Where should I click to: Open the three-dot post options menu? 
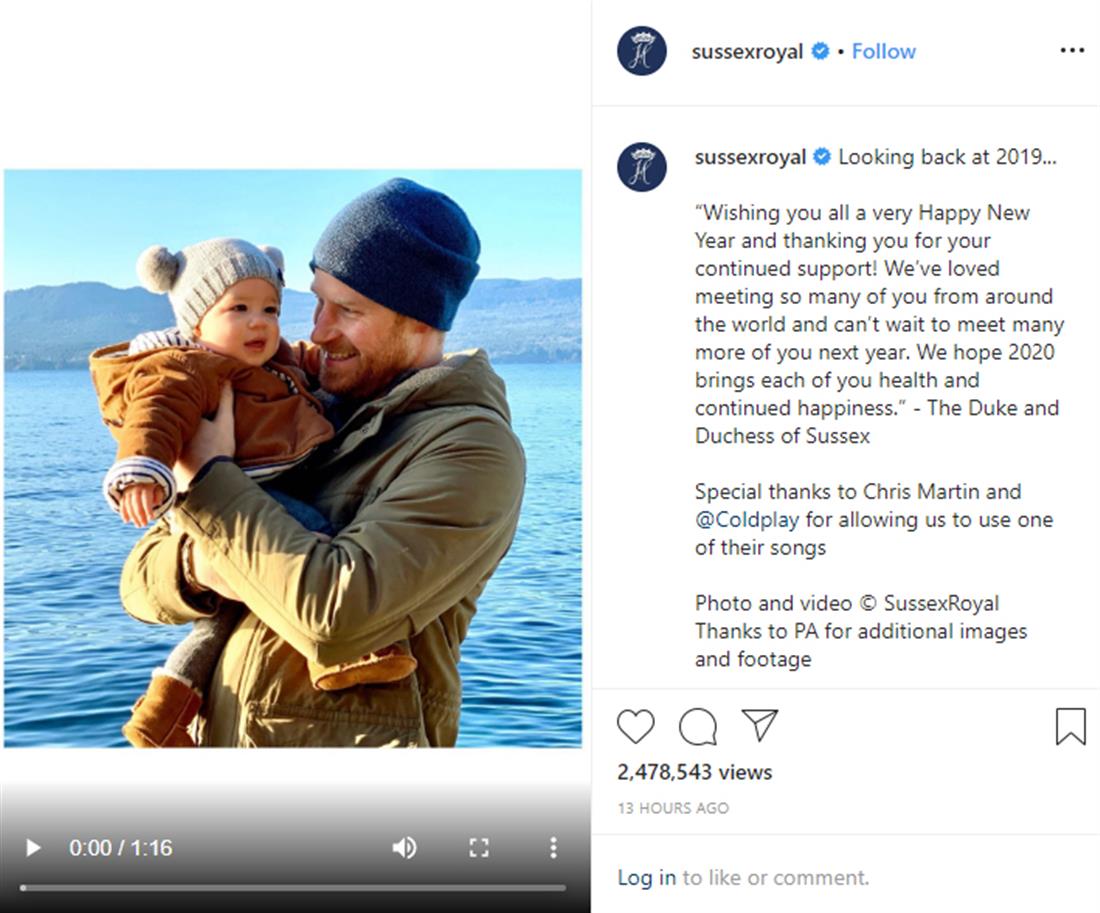(x=1071, y=51)
